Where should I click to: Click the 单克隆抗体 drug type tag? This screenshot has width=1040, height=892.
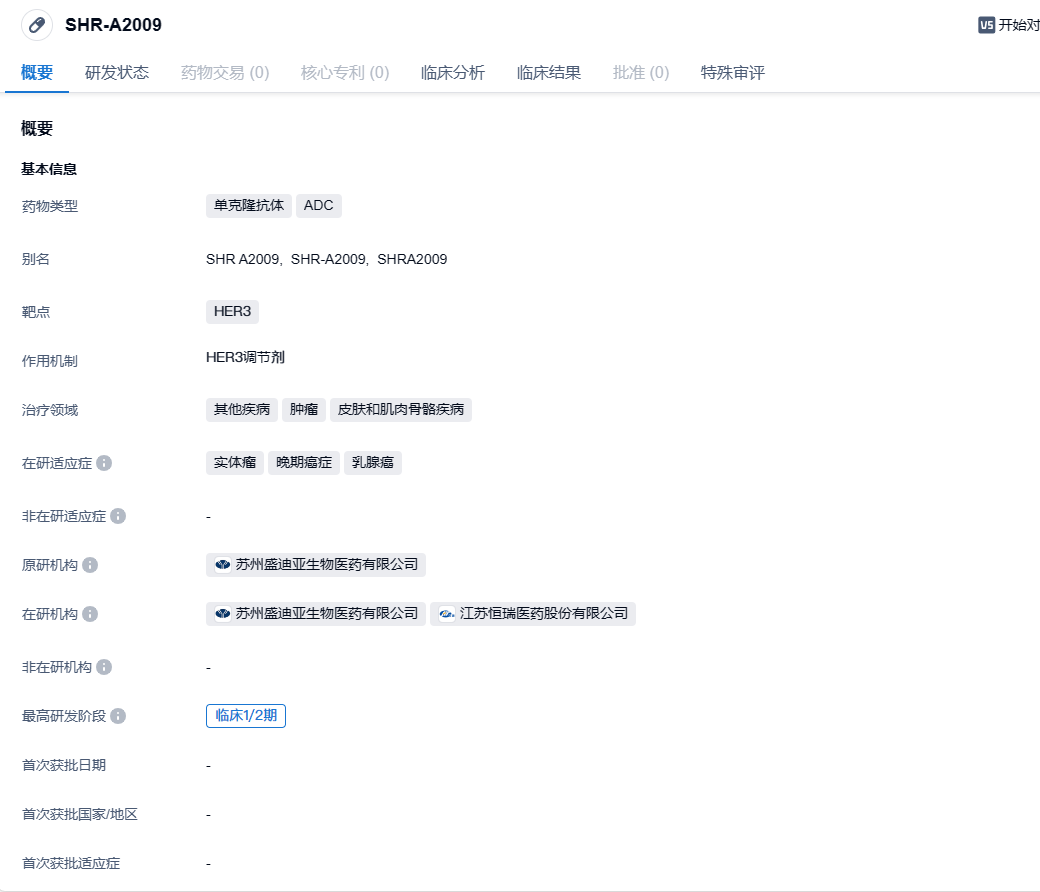click(249, 206)
